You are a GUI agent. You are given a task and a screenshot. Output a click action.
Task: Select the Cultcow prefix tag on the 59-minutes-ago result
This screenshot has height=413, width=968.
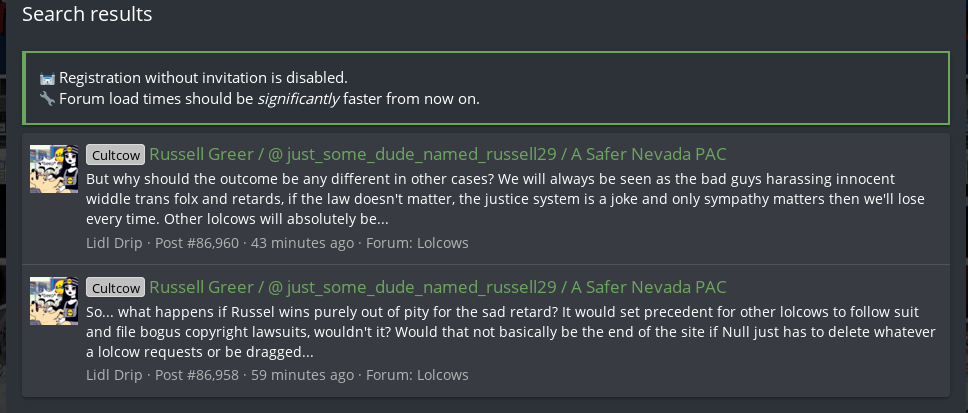115,287
